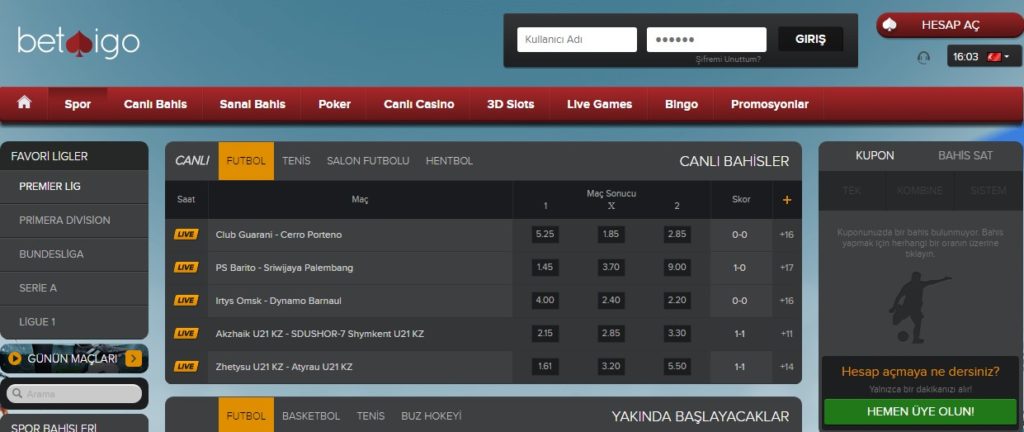Expand +11 markets for Akzhaik U21 match

click(787, 333)
